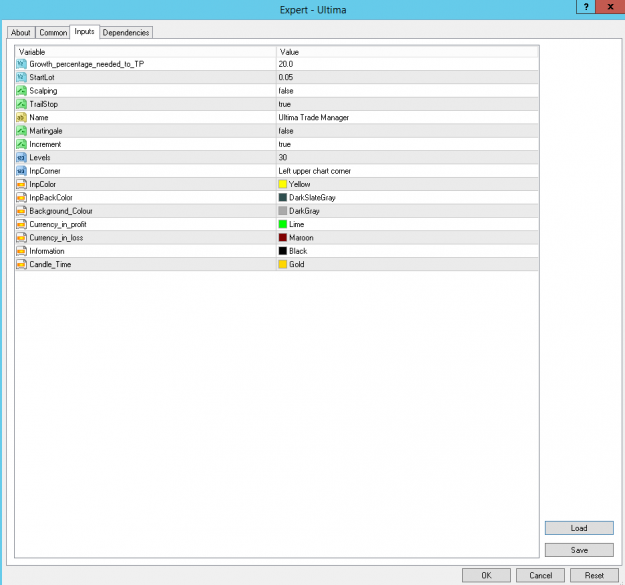Click the boolean icon beside Martingale

click(21, 131)
